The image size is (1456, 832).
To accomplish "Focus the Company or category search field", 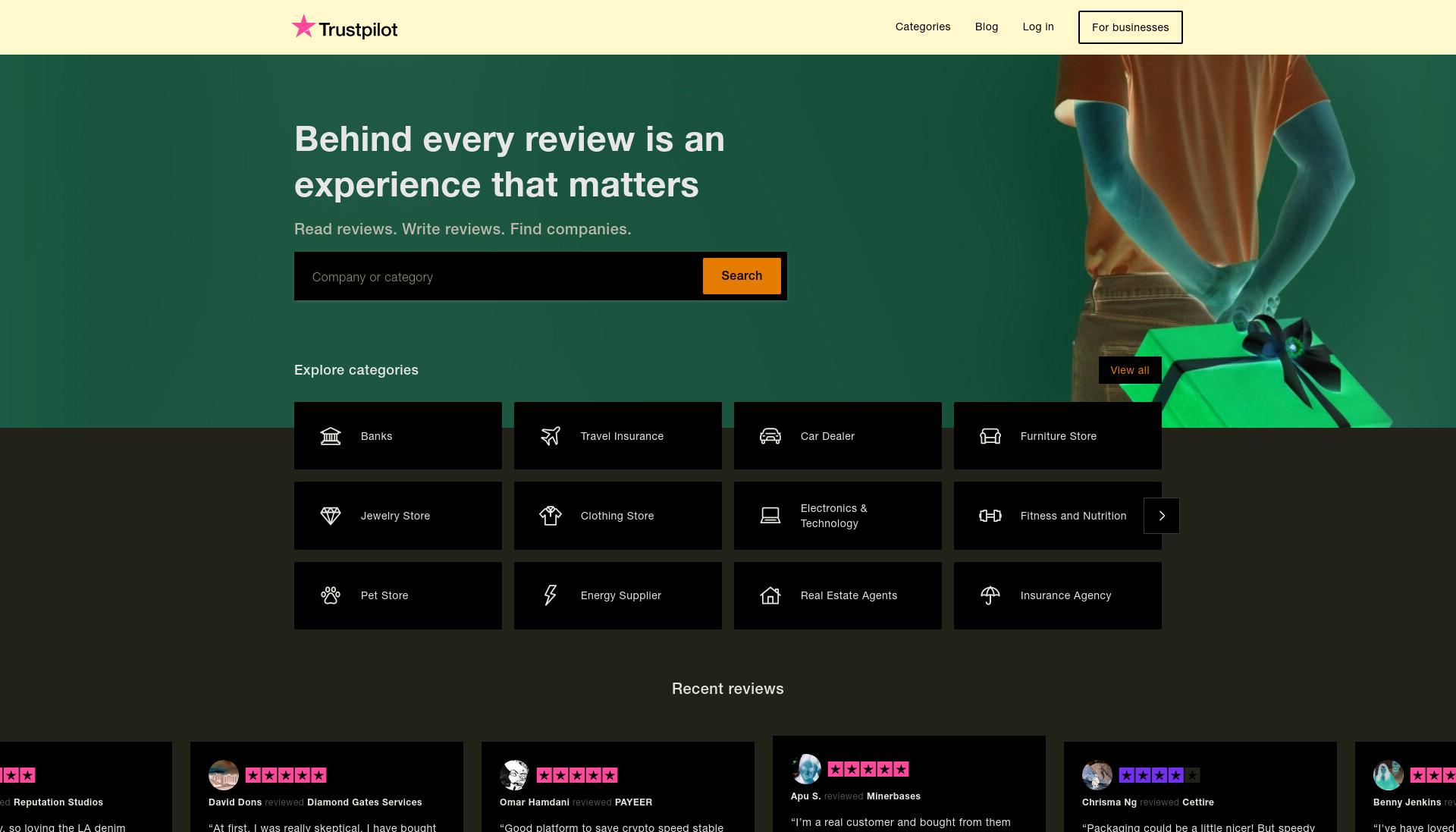I will click(500, 277).
